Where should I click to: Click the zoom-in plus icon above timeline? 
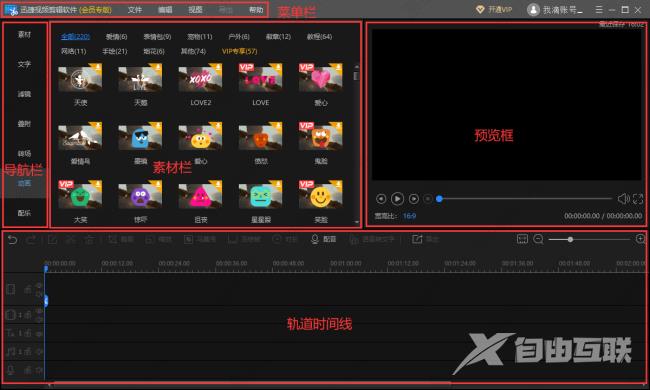[x=640, y=239]
